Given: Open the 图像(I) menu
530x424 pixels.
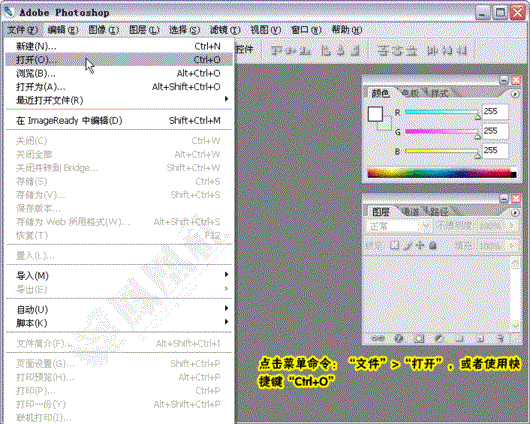Looking at the screenshot, I should [x=103, y=30].
